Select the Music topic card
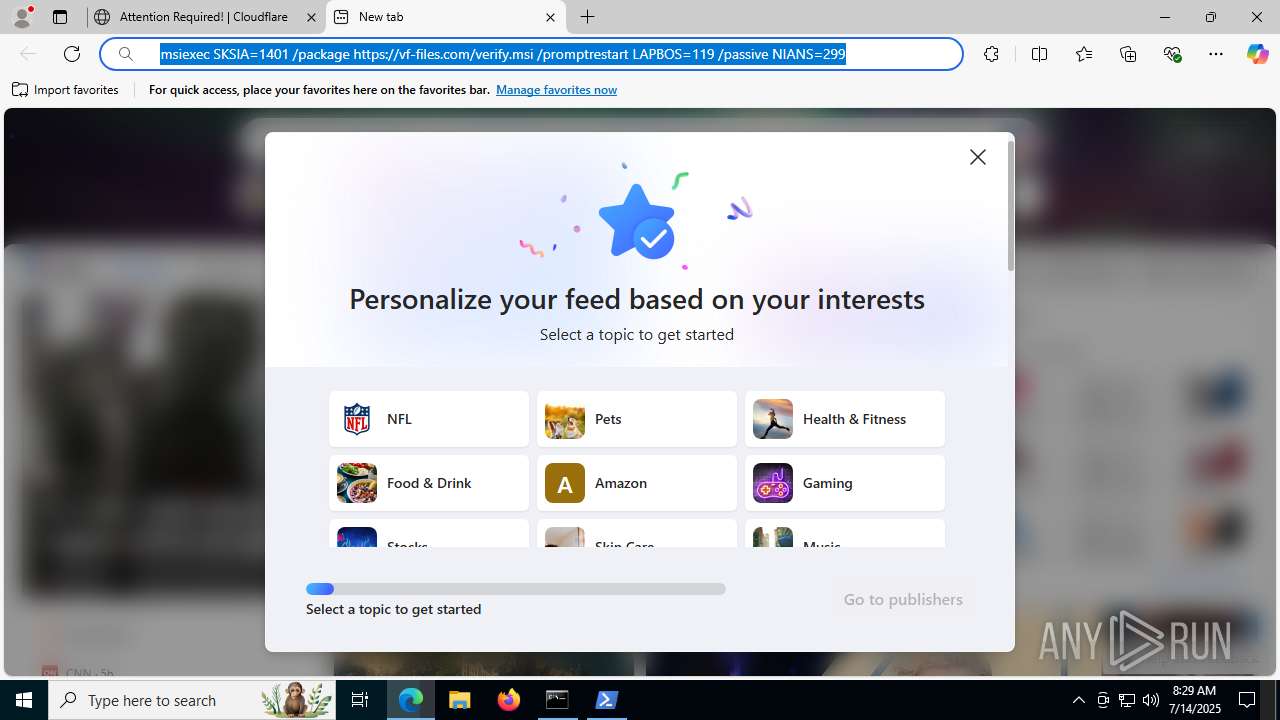This screenshot has width=1280, height=720. point(845,533)
